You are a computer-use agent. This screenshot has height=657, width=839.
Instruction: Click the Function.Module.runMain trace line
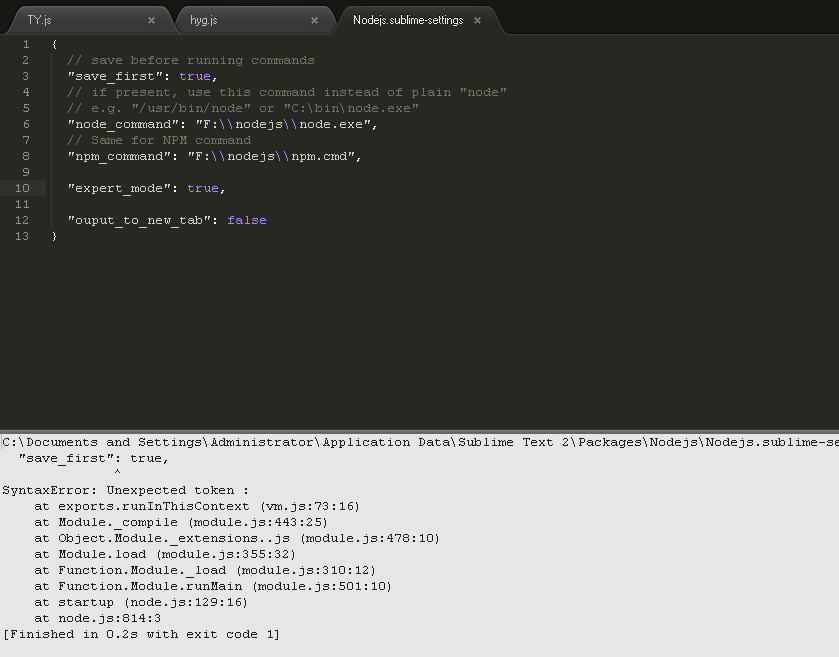point(213,587)
